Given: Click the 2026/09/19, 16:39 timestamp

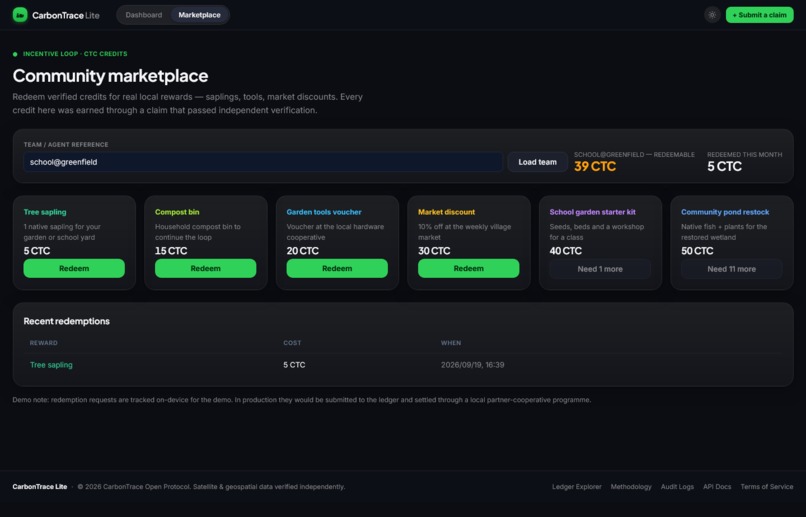Looking at the screenshot, I should 472,365.
